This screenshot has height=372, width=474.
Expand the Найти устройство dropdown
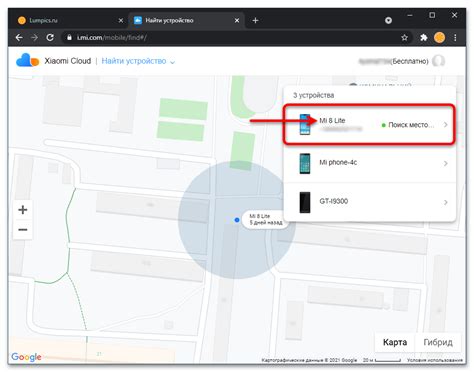coord(138,61)
